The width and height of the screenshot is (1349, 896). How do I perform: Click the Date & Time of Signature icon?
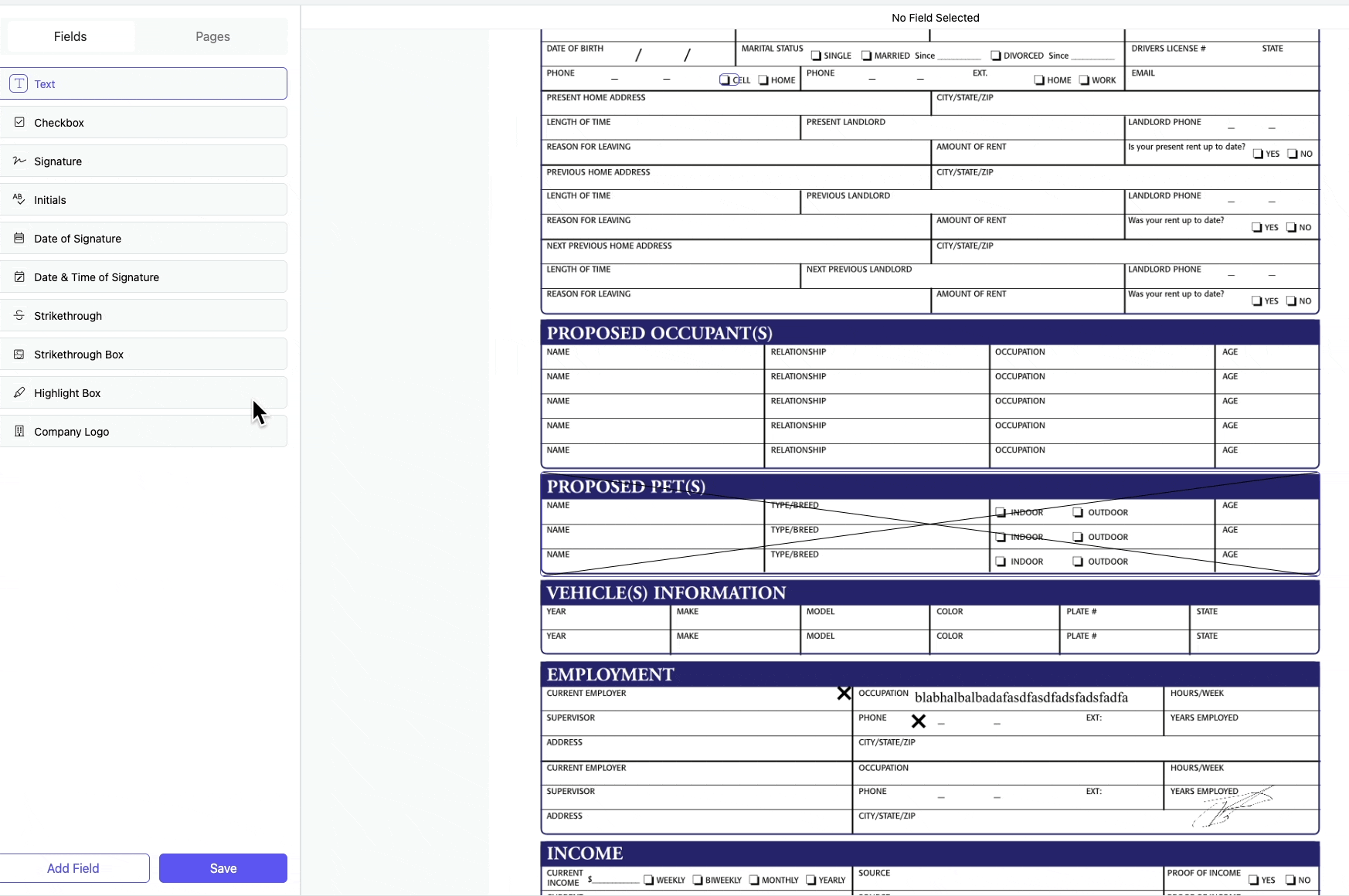click(x=19, y=277)
